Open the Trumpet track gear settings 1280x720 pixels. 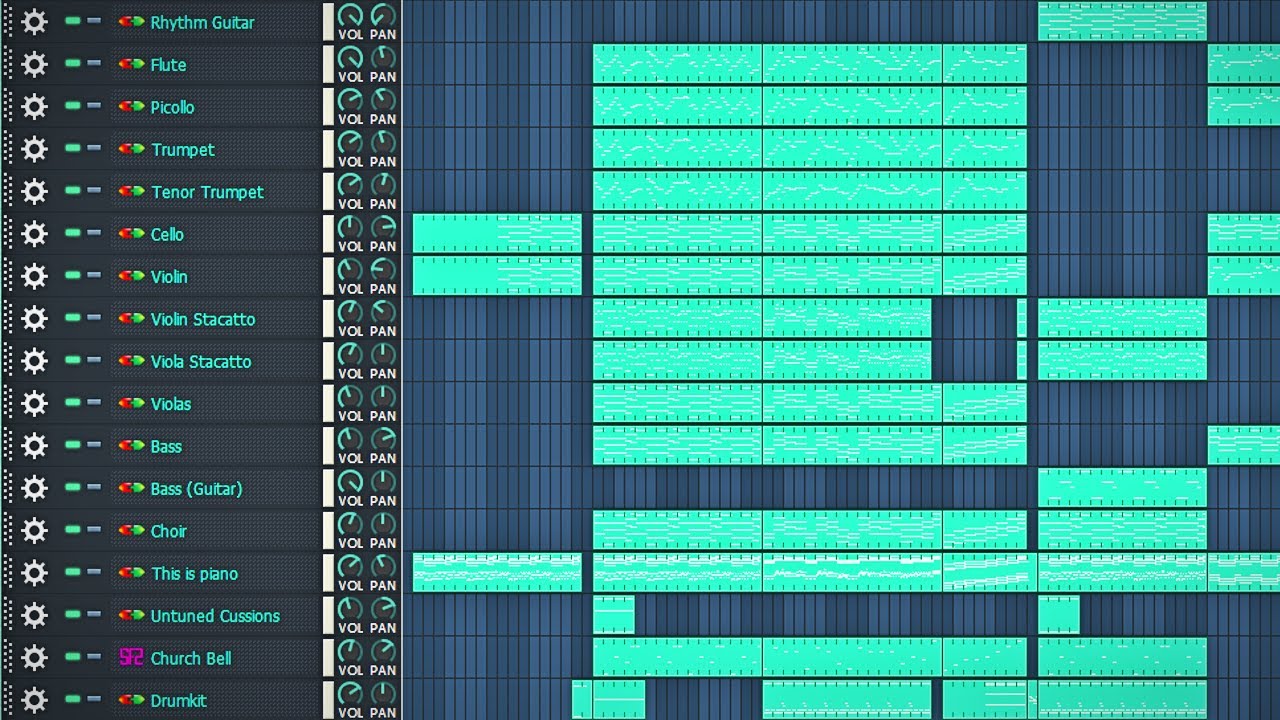34,149
